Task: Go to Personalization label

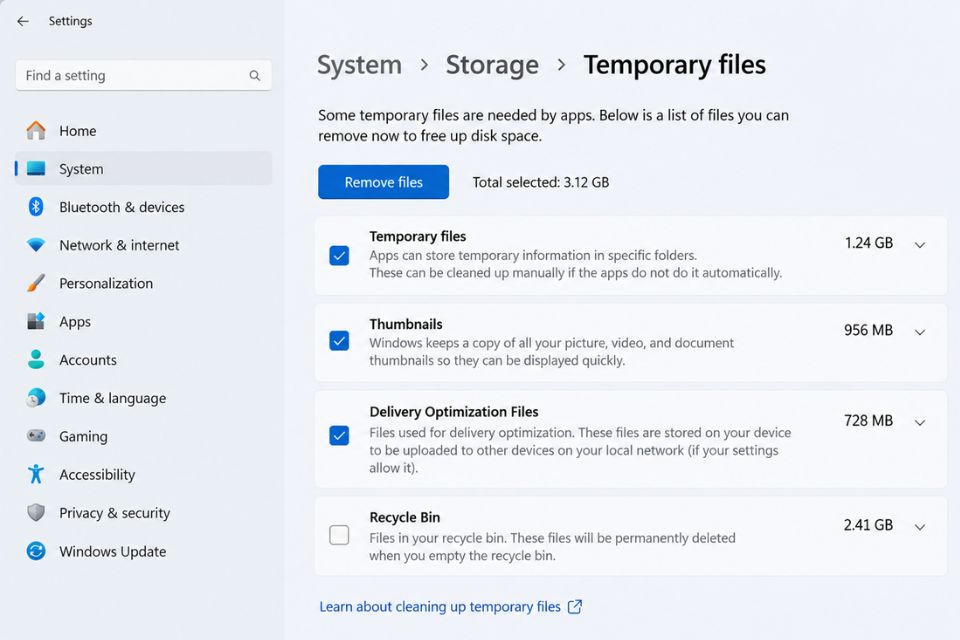Action: (106, 284)
